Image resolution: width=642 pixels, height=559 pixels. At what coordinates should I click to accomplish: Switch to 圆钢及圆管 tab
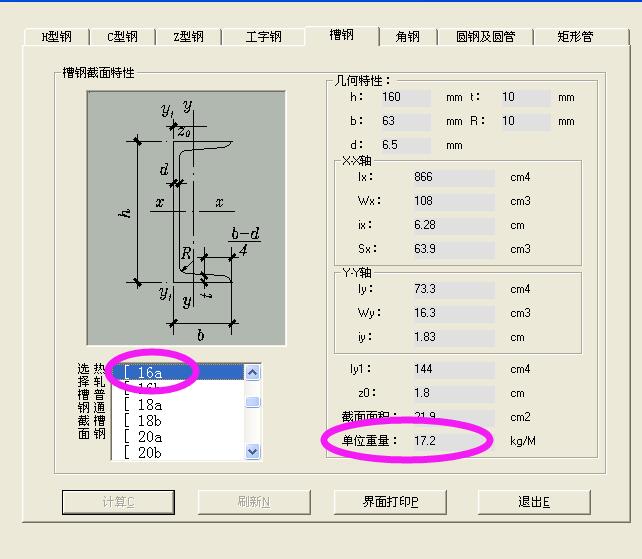pyautogui.click(x=485, y=37)
